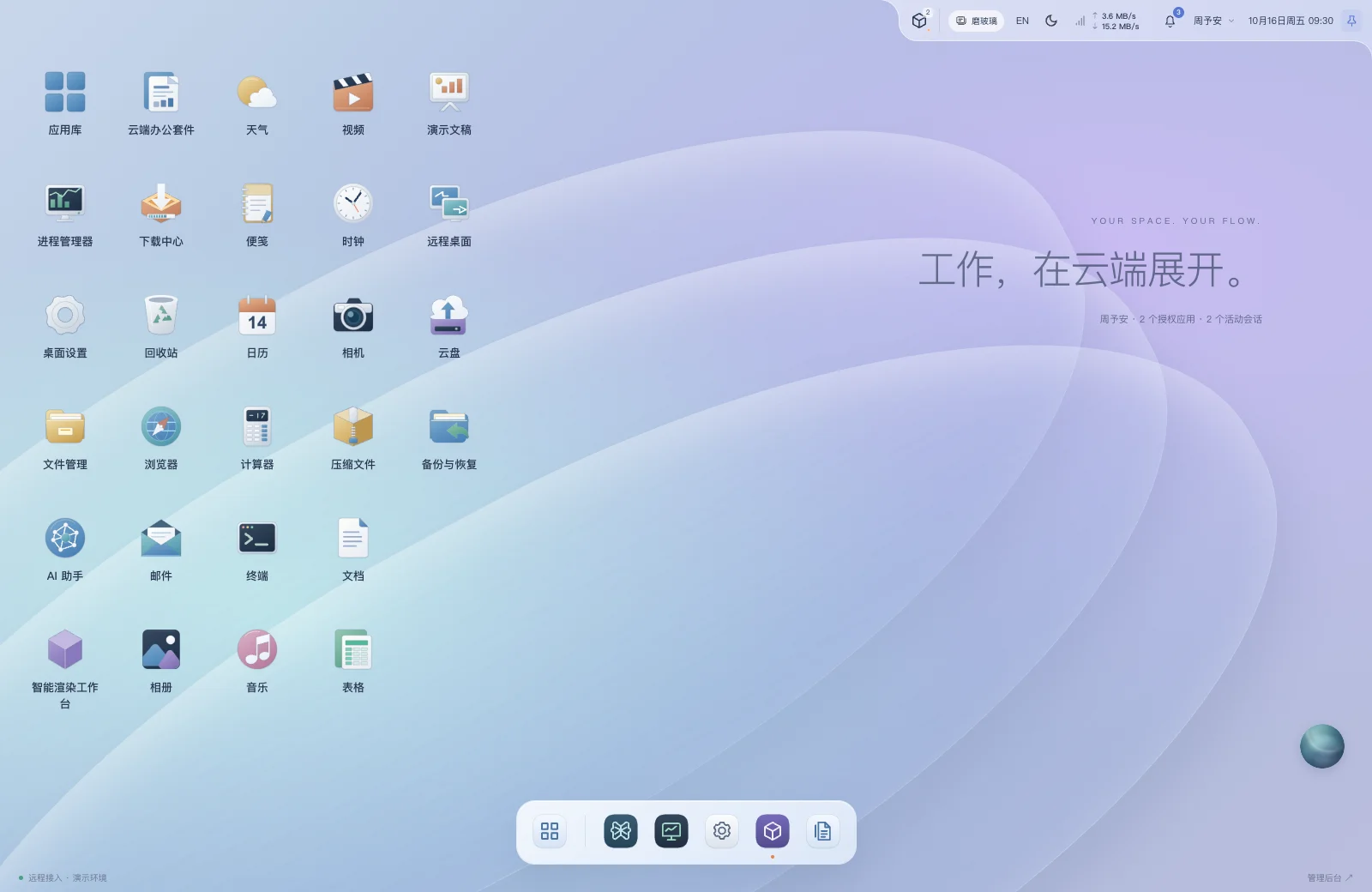This screenshot has width=1372, height=892.
Task: Launch 备份与恢复 backup app
Action: [x=449, y=438]
